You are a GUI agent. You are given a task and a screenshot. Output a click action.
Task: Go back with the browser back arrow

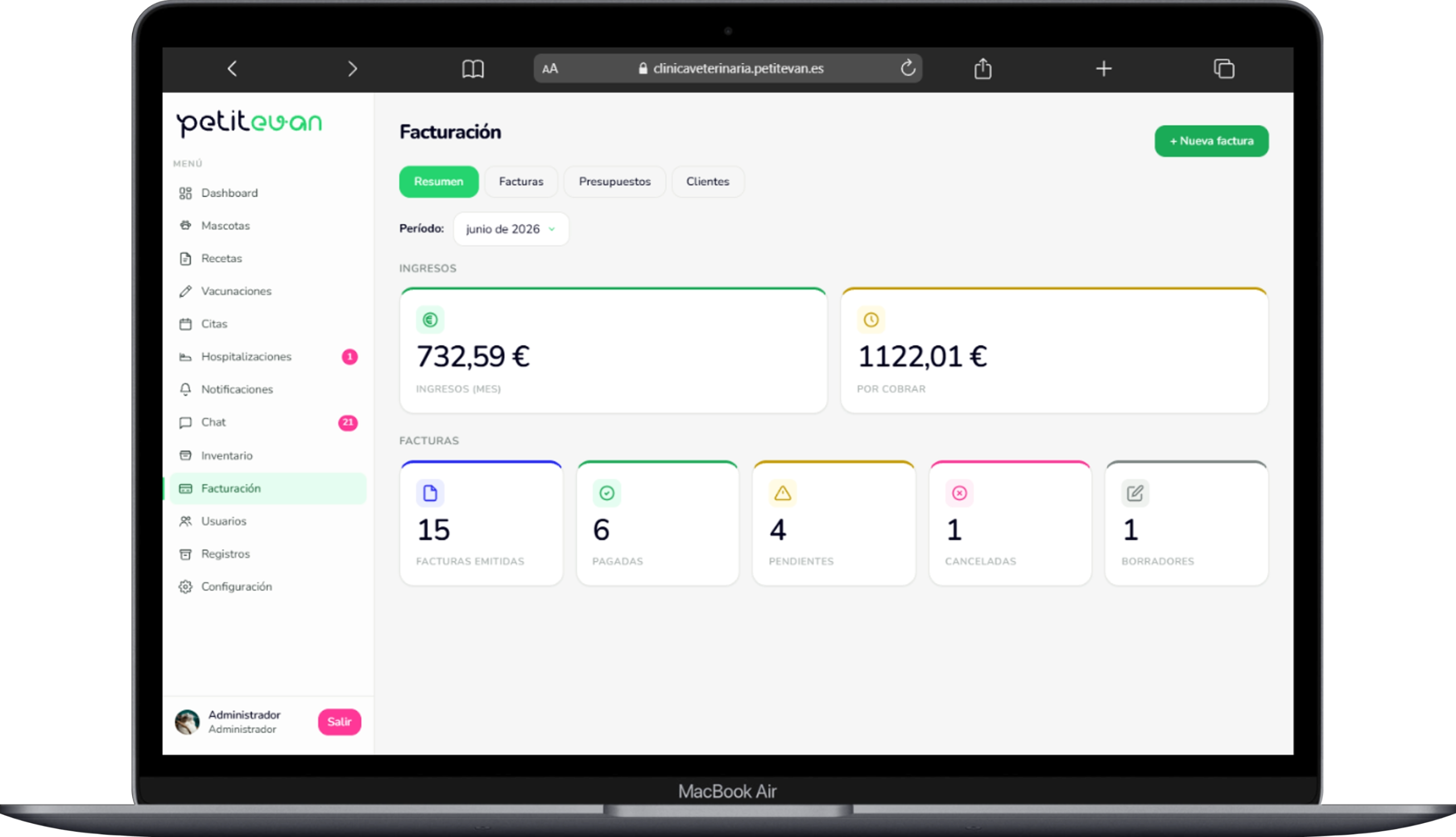[232, 69]
